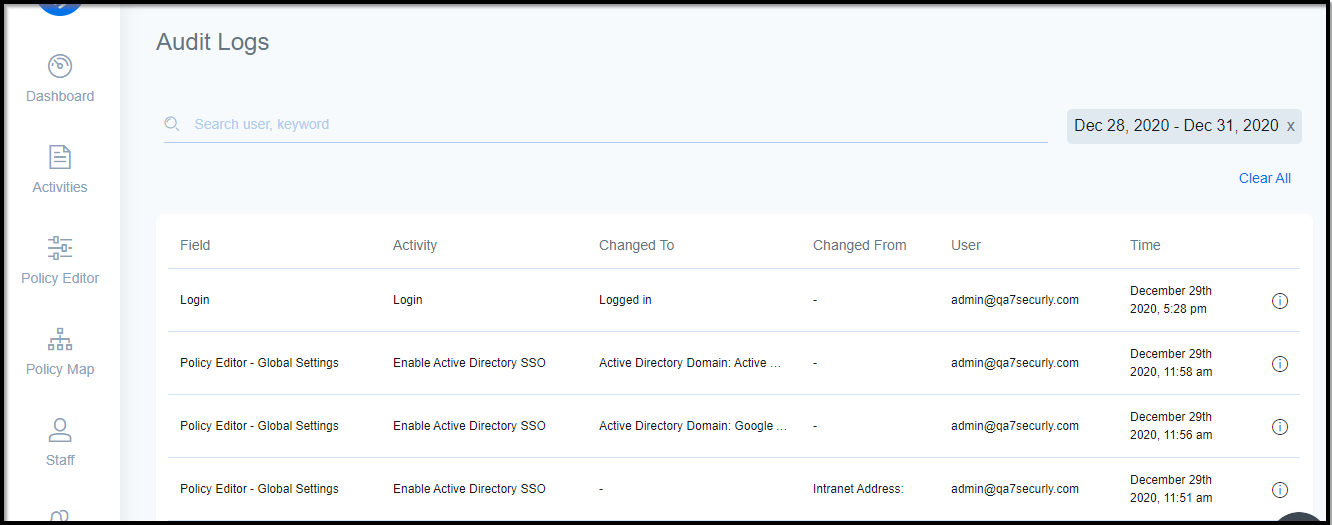Select the time 'December 29th 2020, 11:58 am'
Screen dimensions: 1332x525
(x=1171, y=363)
